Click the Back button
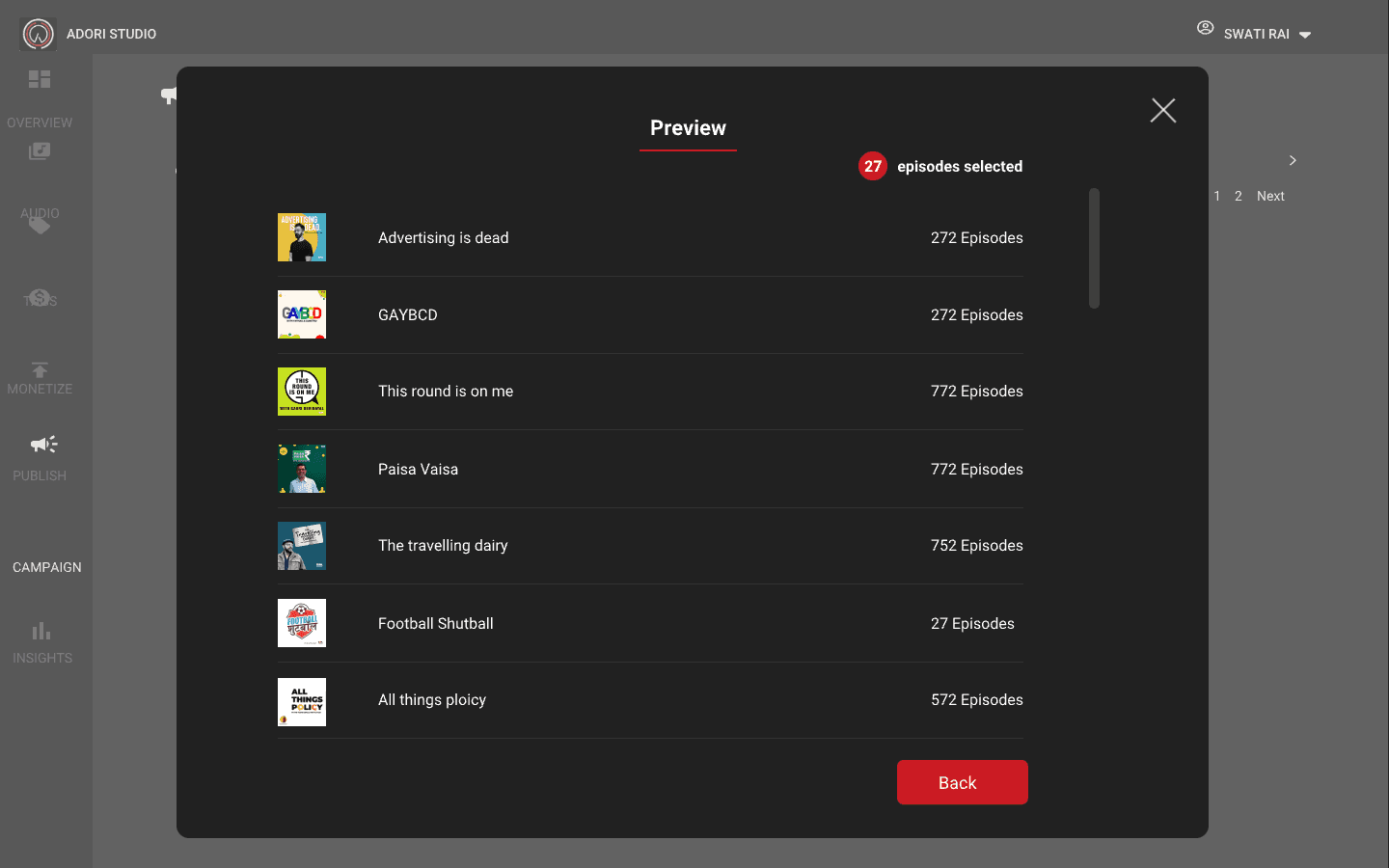This screenshot has width=1389, height=868. [x=963, y=782]
